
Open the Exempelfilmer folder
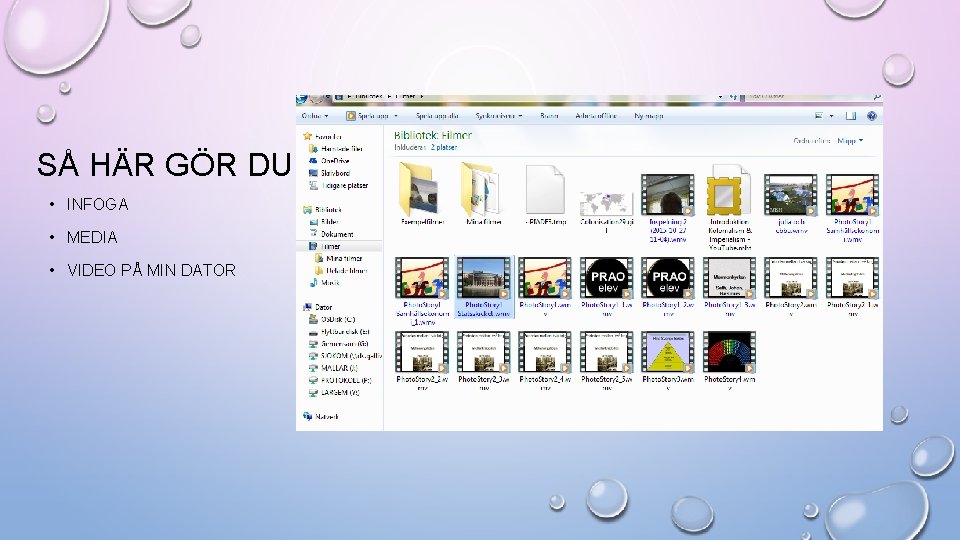pyautogui.click(x=422, y=193)
